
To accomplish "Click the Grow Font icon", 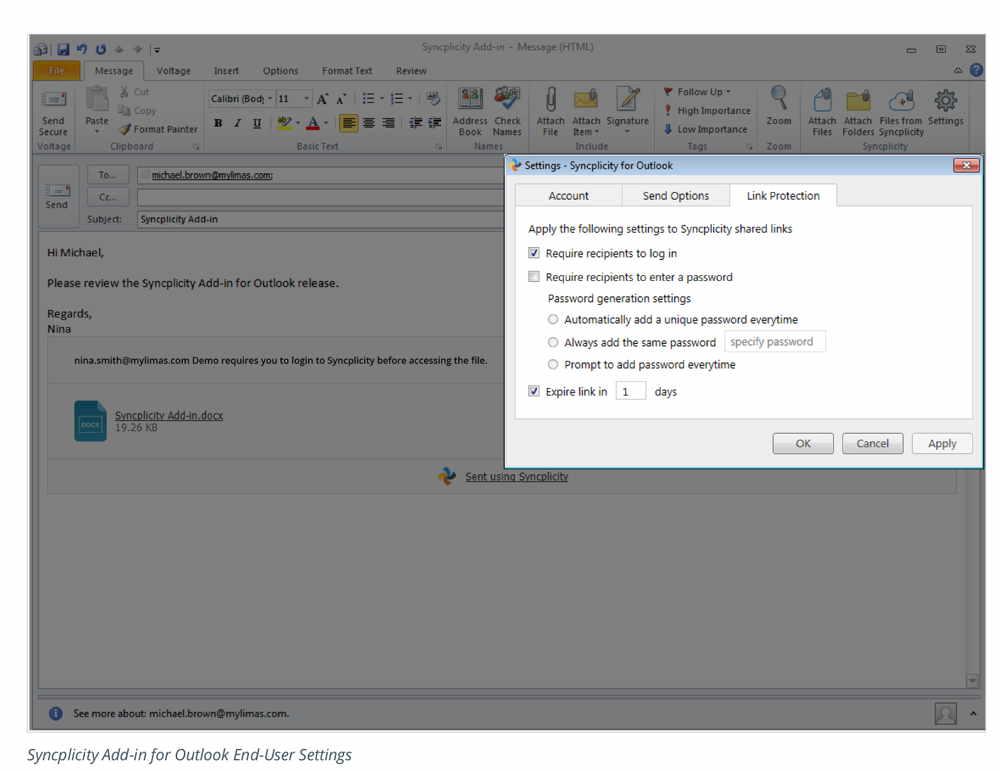I will click(x=322, y=99).
